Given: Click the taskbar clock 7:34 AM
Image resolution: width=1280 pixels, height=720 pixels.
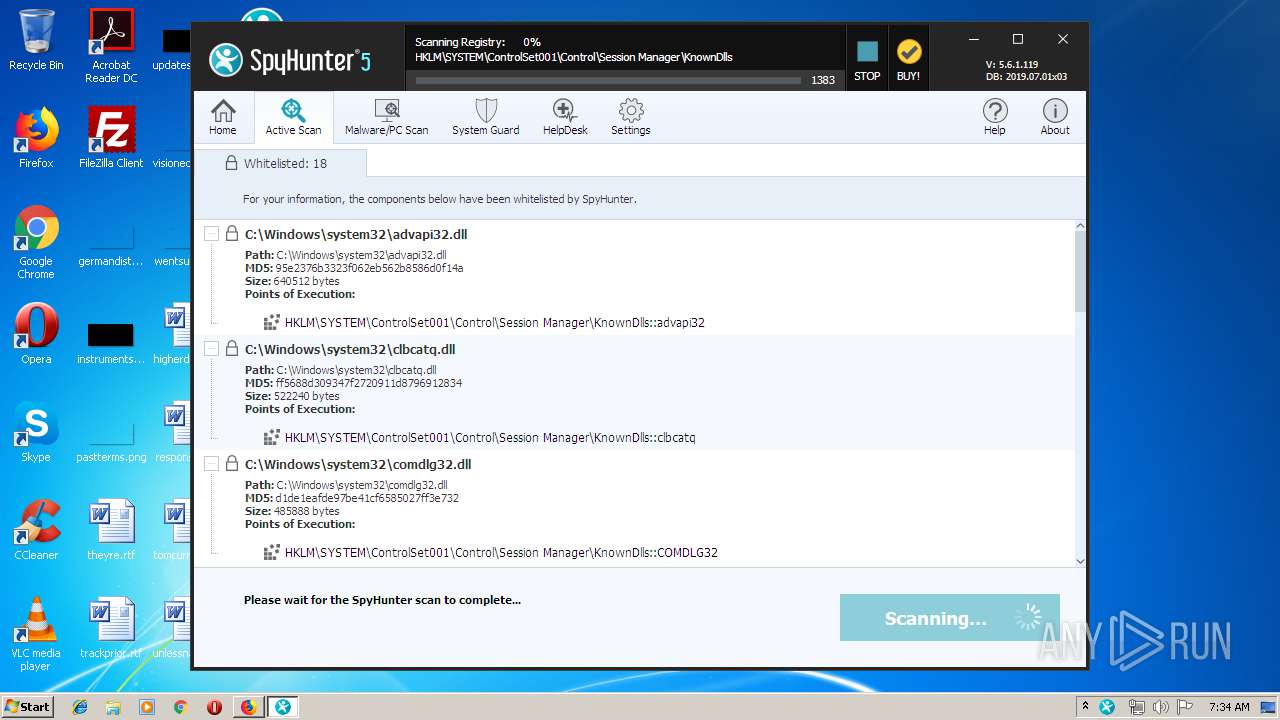Looking at the screenshot, I should coord(1229,707).
